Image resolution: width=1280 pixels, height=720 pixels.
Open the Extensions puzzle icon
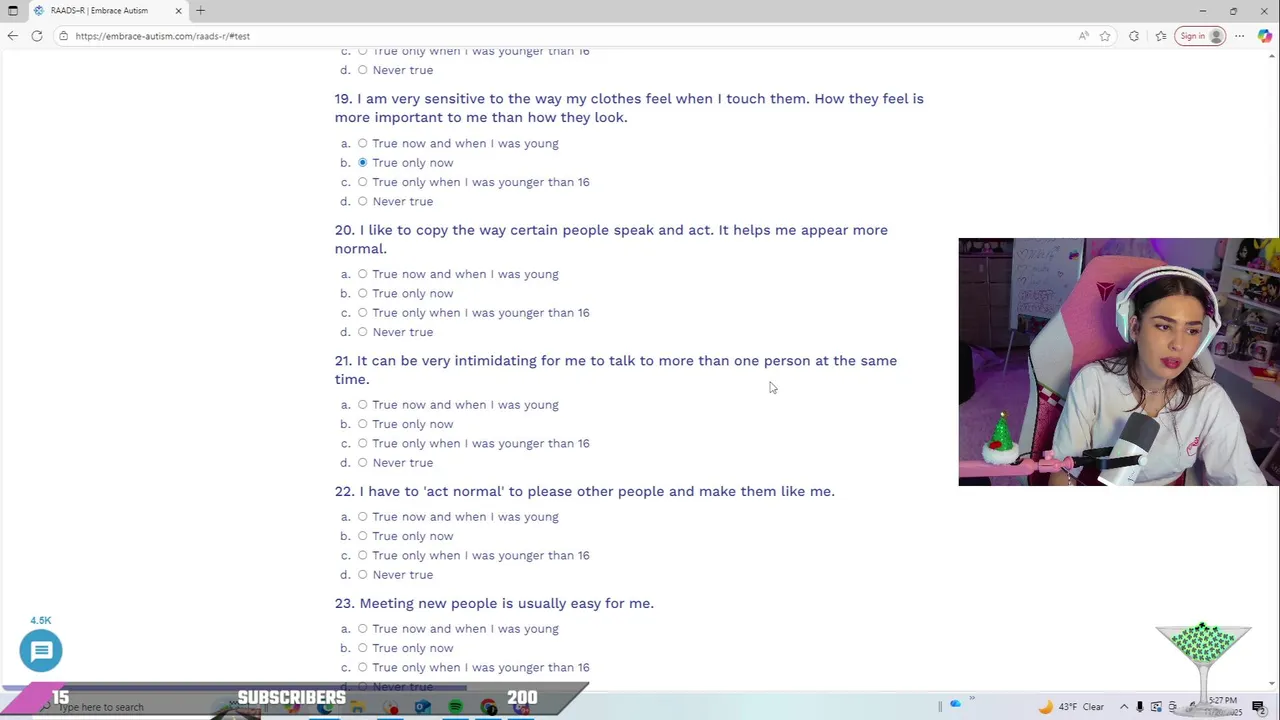coord(1134,36)
